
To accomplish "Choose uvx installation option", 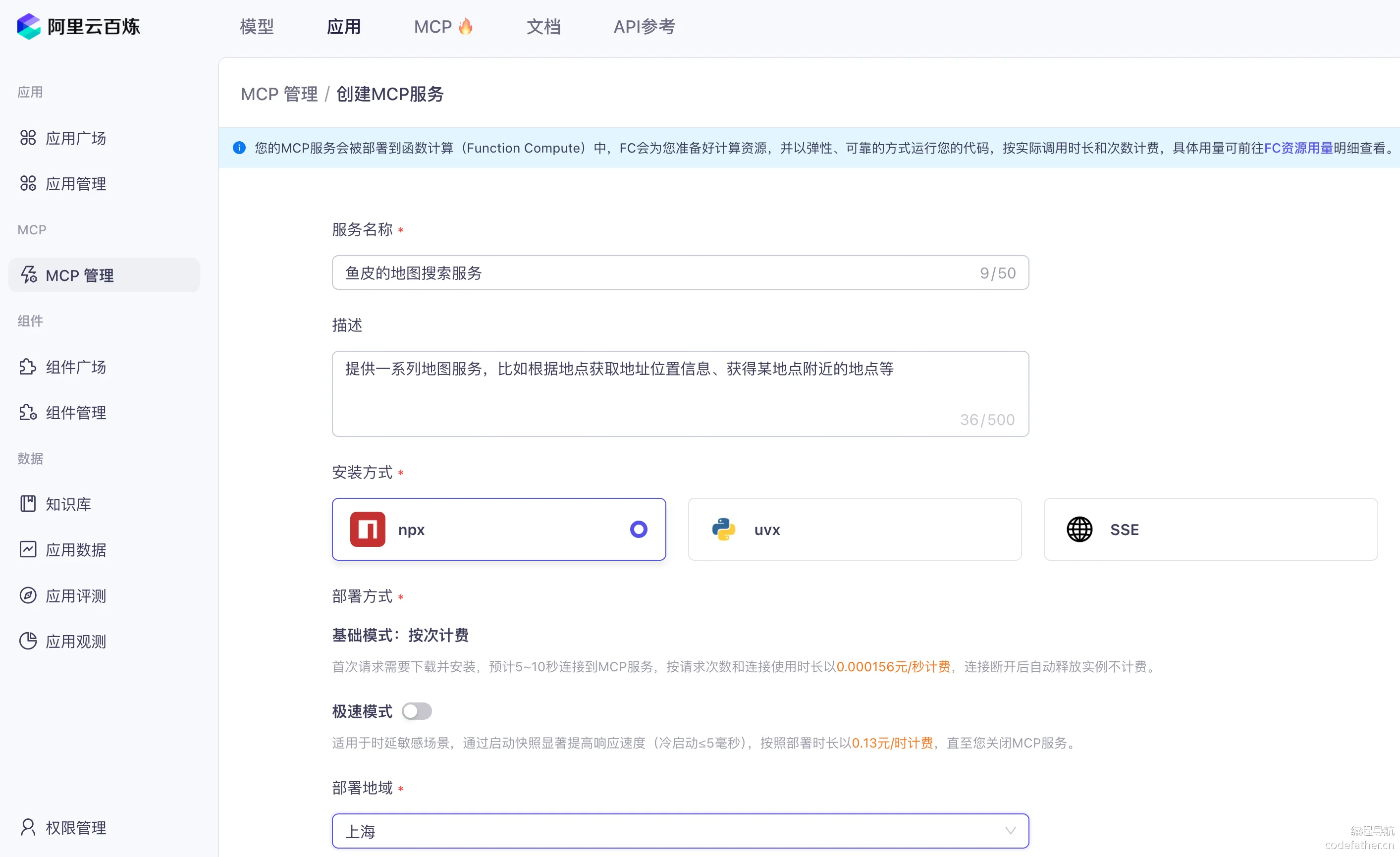I will [x=854, y=529].
